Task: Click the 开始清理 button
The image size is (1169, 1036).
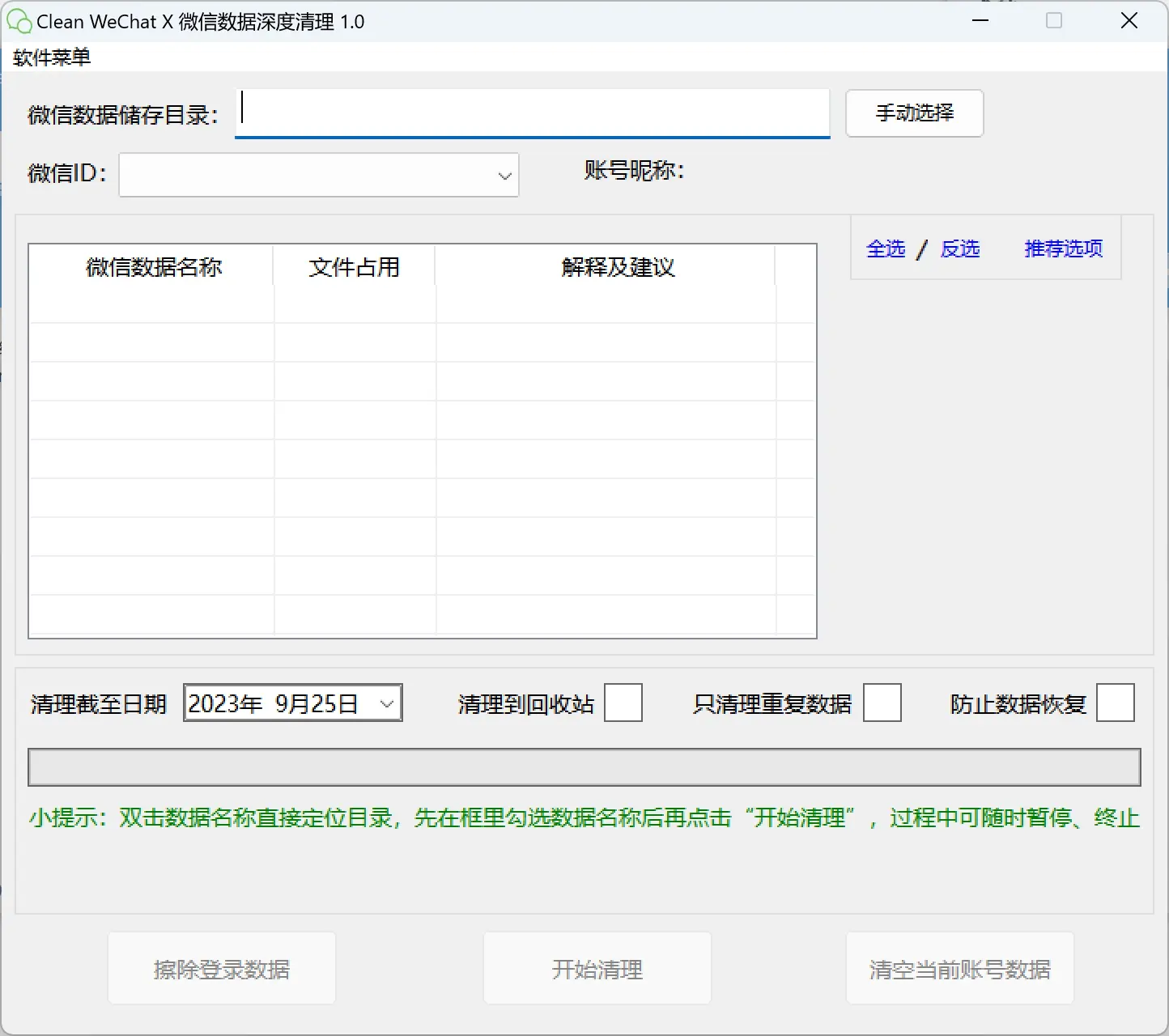Action: click(597, 969)
